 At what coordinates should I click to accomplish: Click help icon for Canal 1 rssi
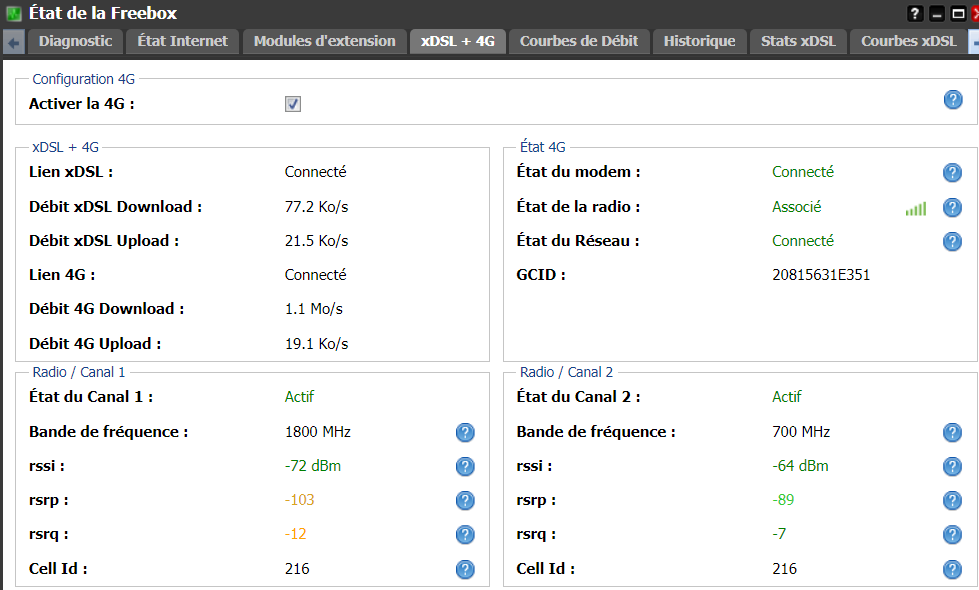465,466
